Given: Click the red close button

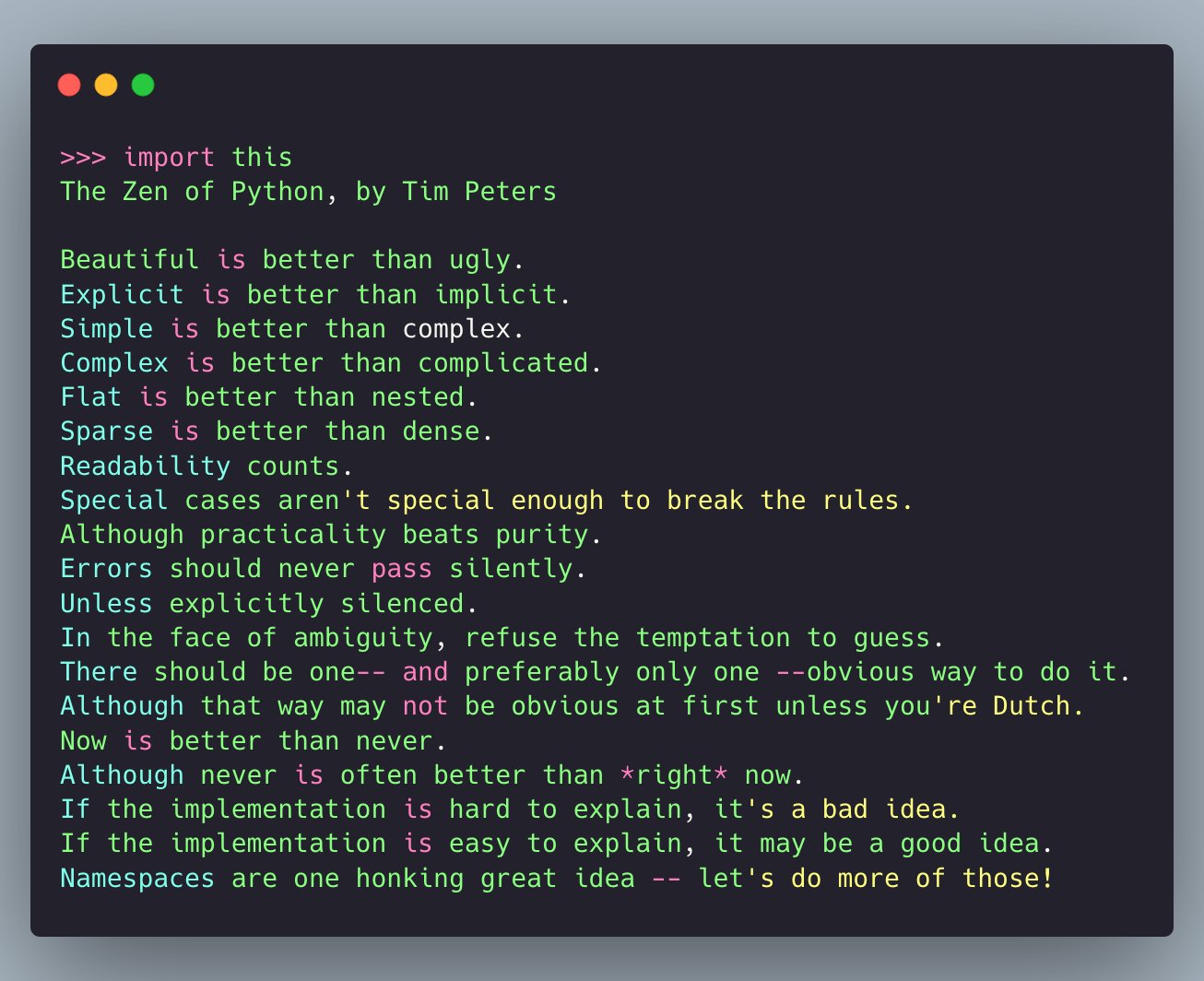Looking at the screenshot, I should [x=69, y=84].
